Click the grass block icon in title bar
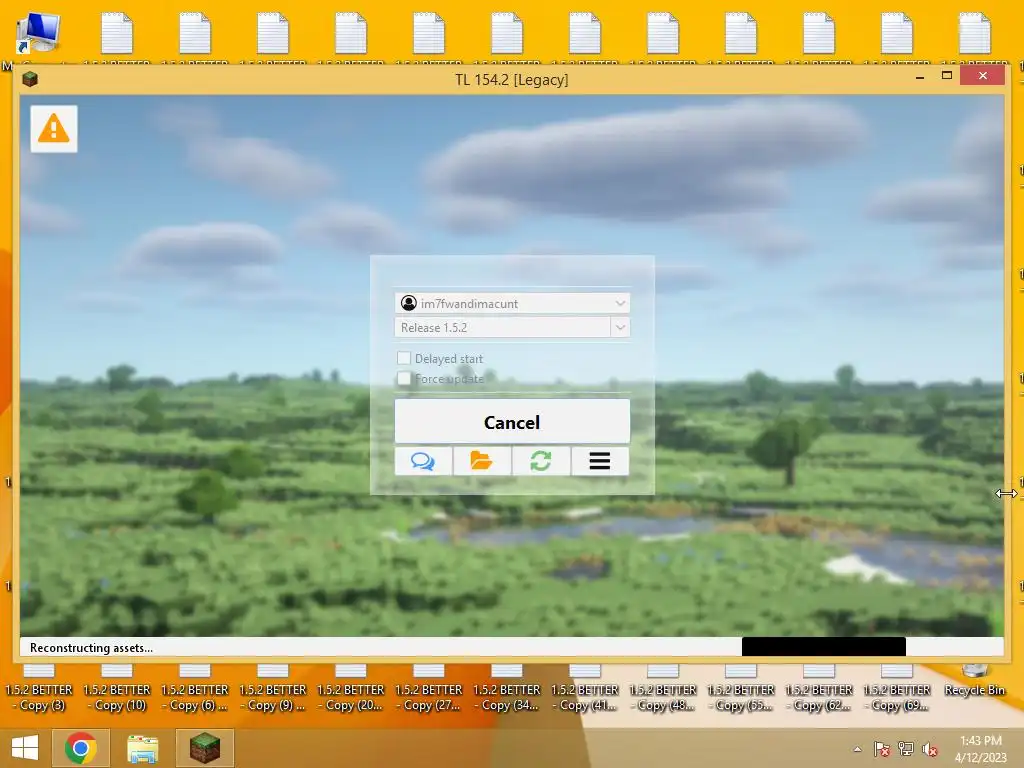 (x=29, y=80)
